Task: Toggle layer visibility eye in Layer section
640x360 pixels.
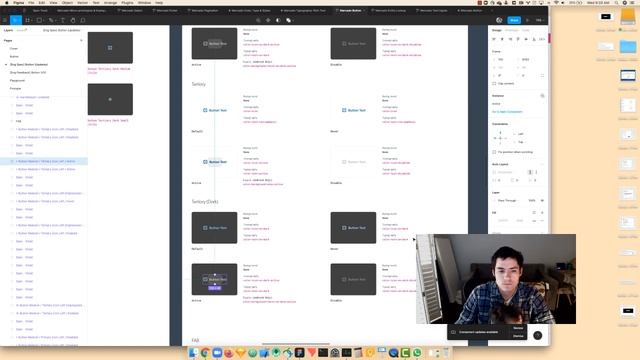Action: tap(542, 200)
